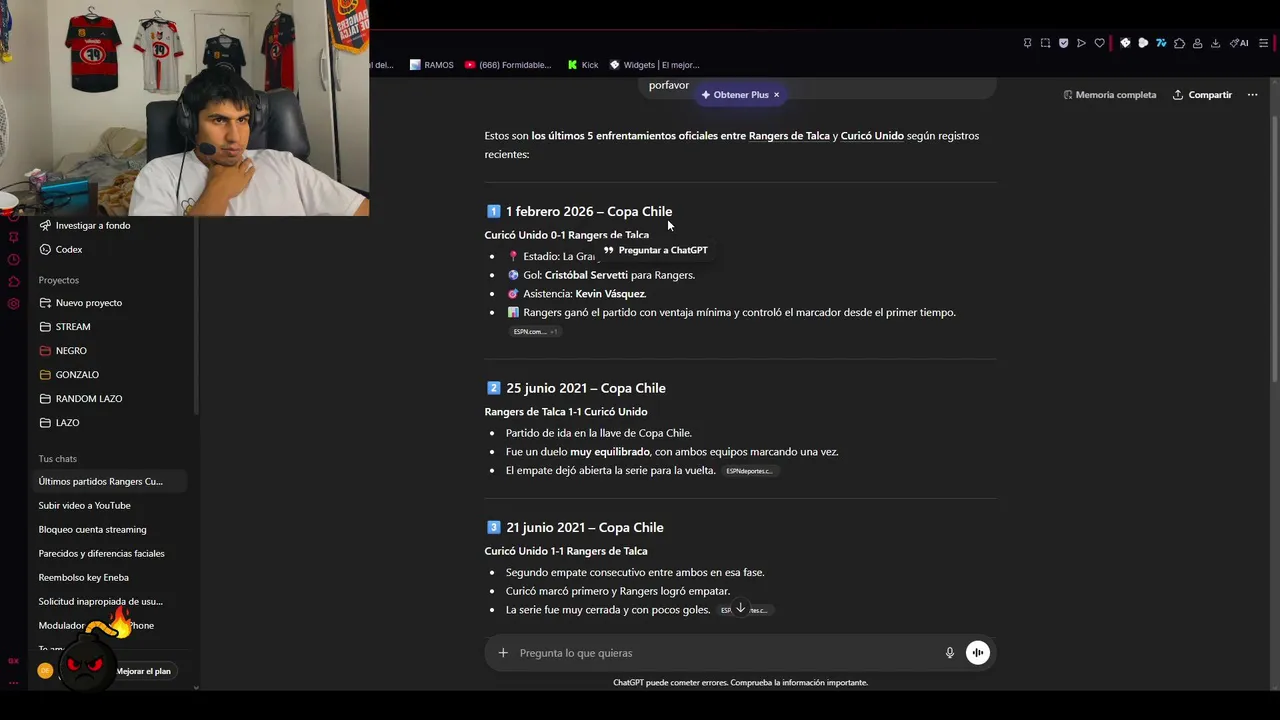Click Memoria completa indicator
The height and width of the screenshot is (720, 1280).
pyautogui.click(x=1109, y=95)
